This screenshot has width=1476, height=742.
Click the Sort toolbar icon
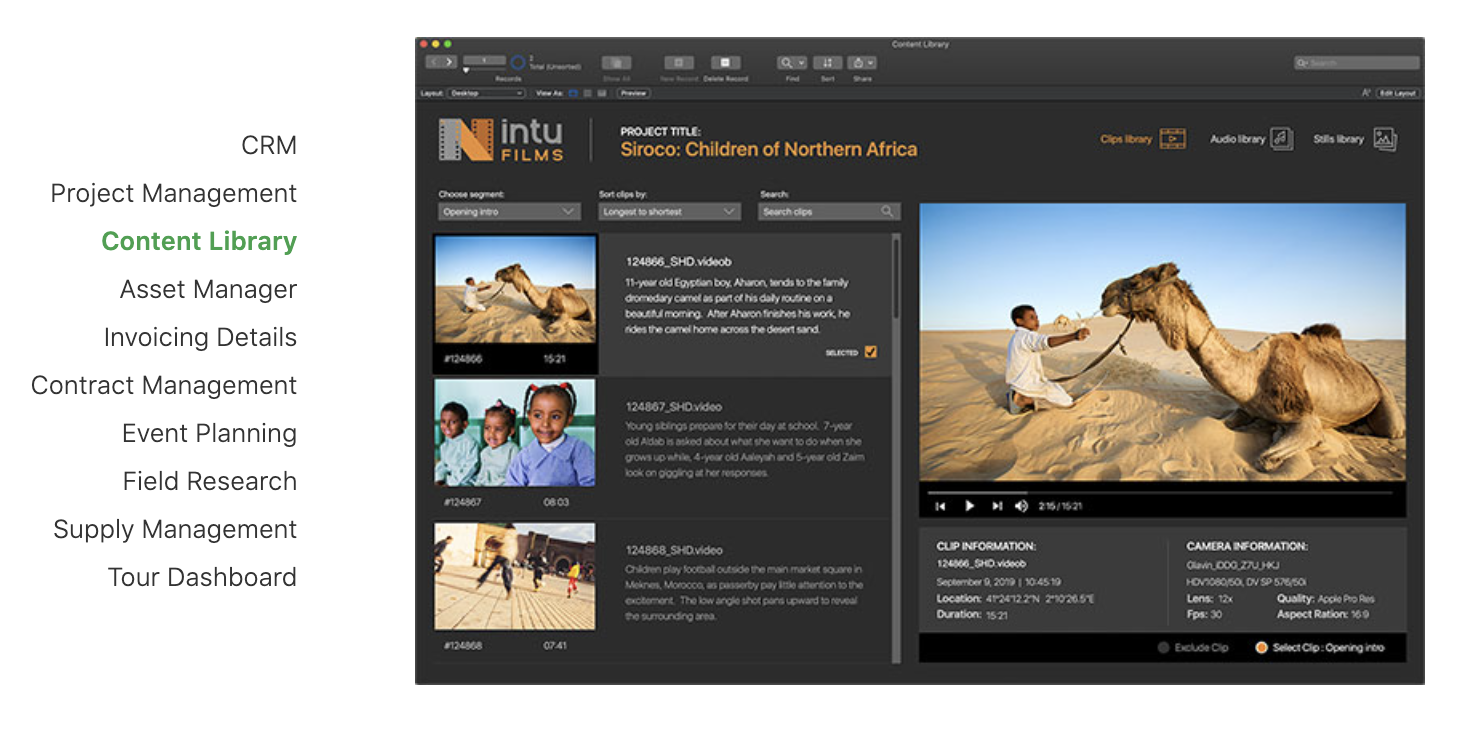click(x=826, y=62)
